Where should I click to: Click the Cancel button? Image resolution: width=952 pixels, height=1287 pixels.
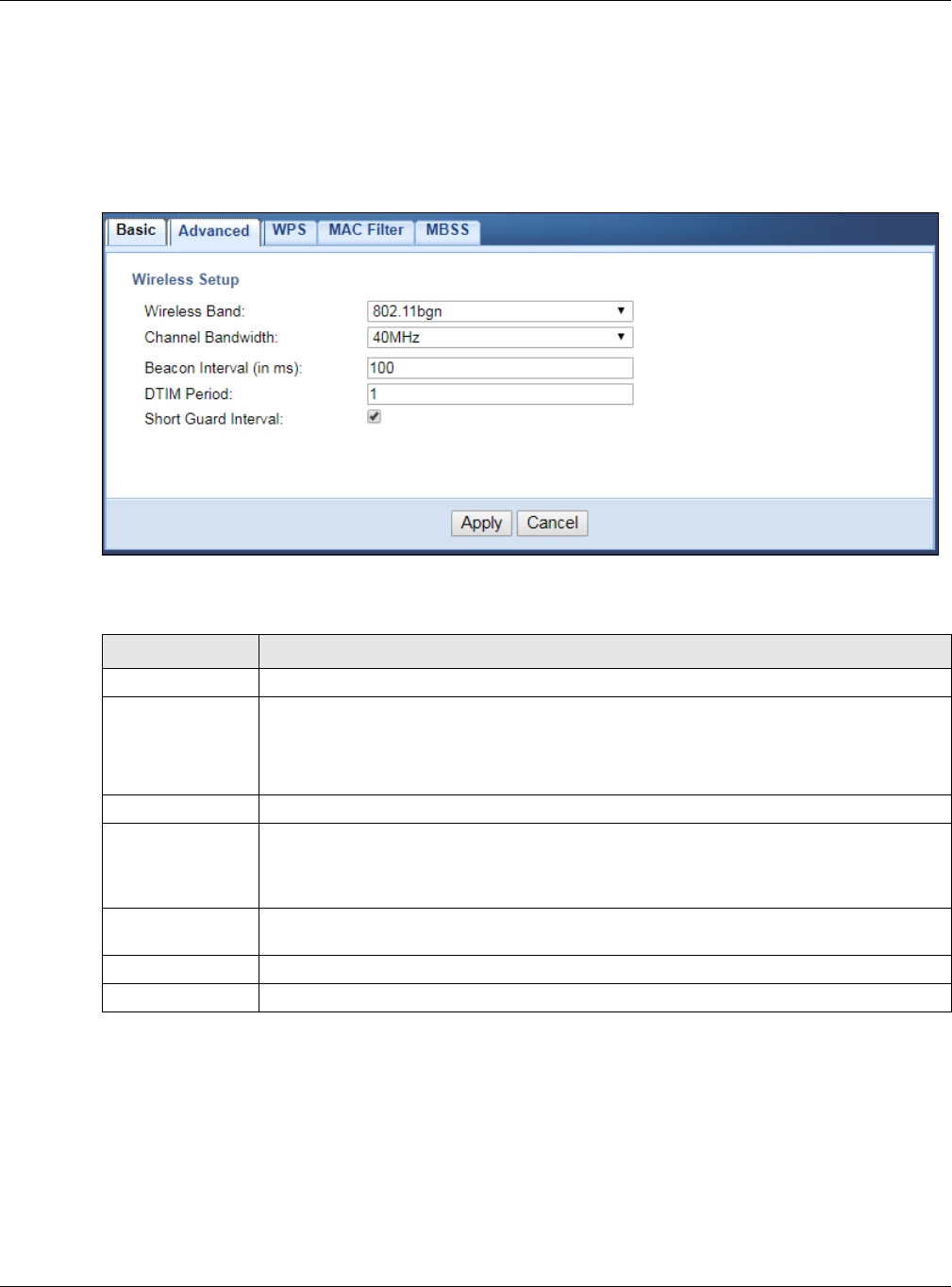(x=552, y=523)
